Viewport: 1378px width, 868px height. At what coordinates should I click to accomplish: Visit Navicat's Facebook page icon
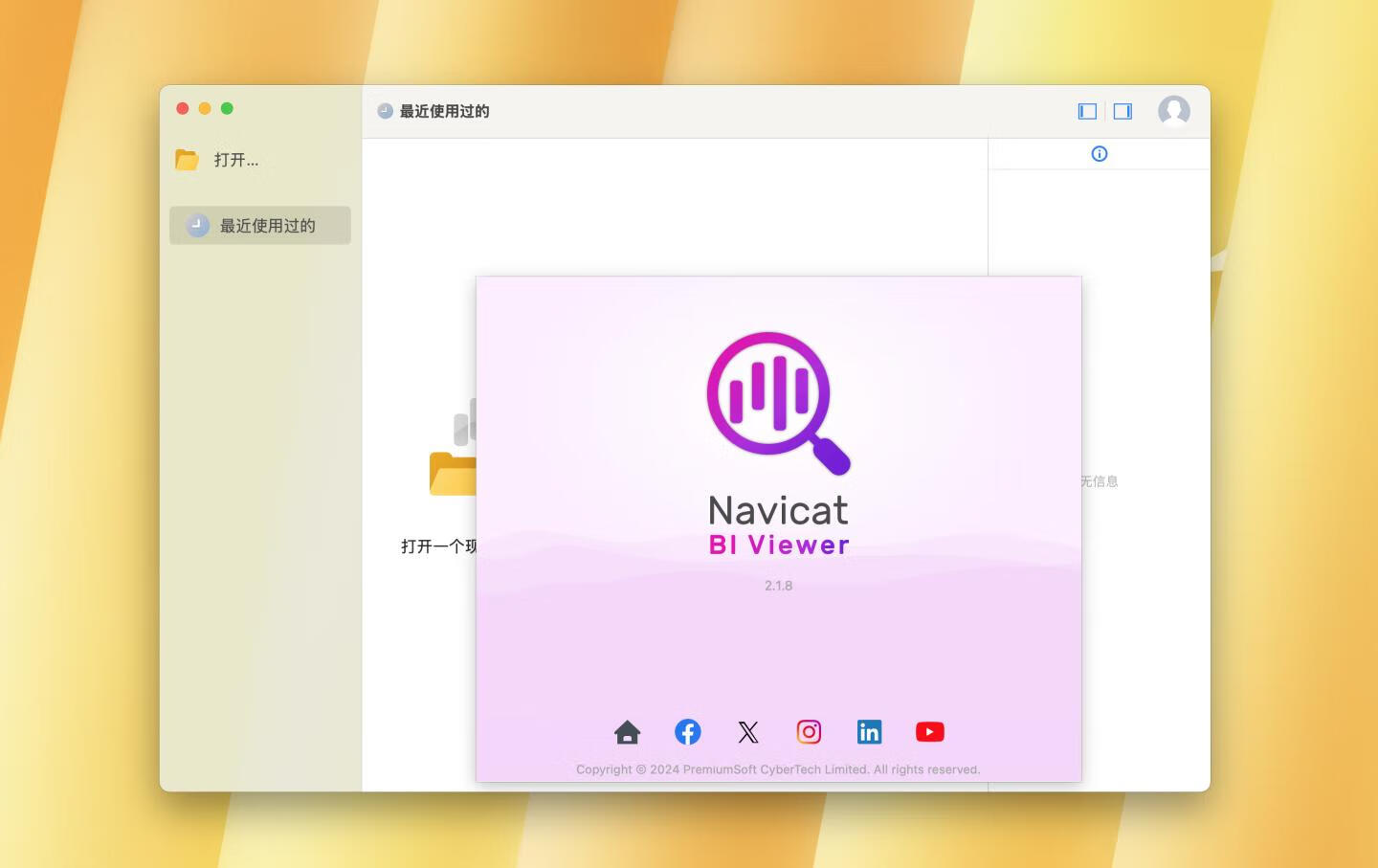pyautogui.click(x=688, y=732)
